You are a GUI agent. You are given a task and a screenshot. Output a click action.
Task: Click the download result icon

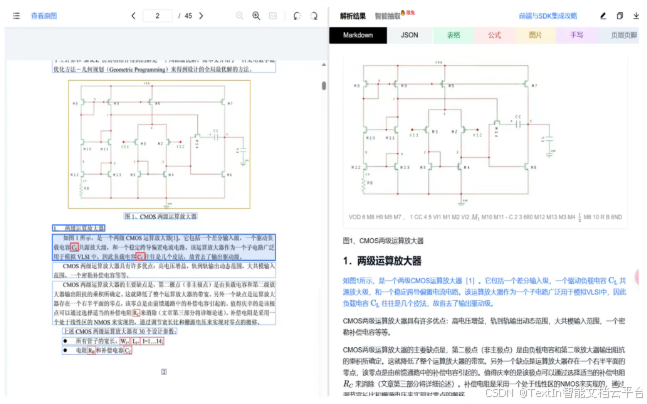click(636, 16)
